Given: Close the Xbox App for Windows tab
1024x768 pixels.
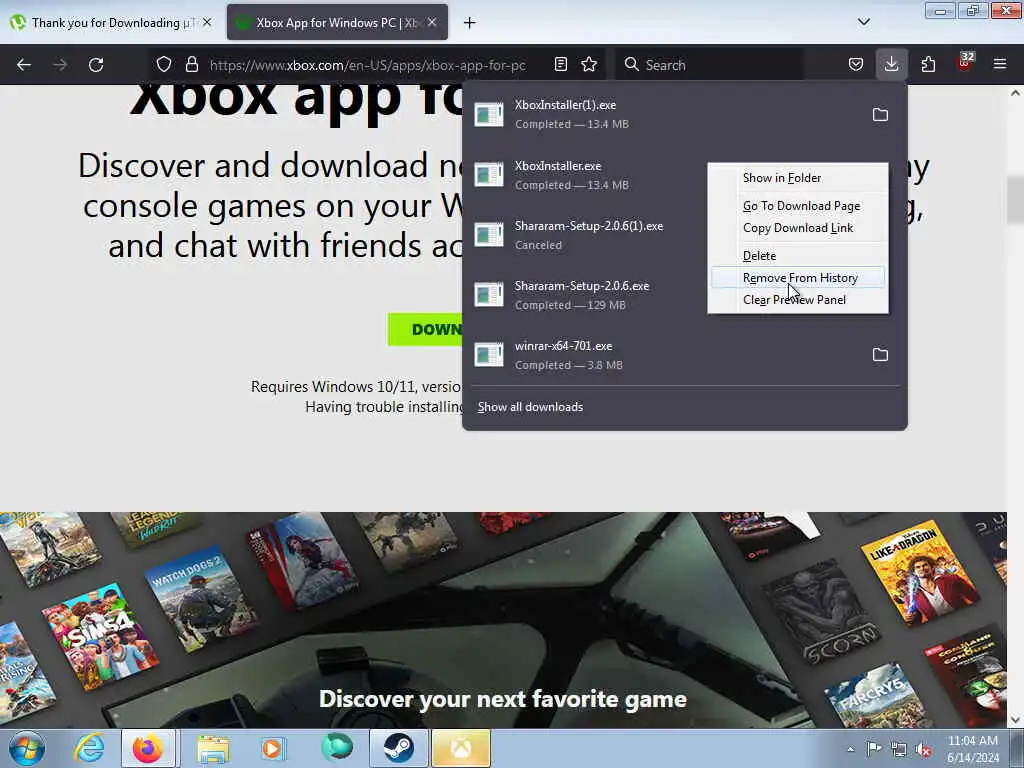Looking at the screenshot, I should tap(432, 22).
